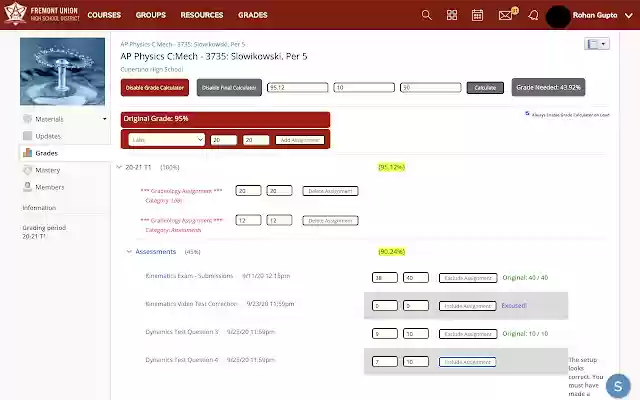
Task: Click the Excused label
Action: (514, 305)
